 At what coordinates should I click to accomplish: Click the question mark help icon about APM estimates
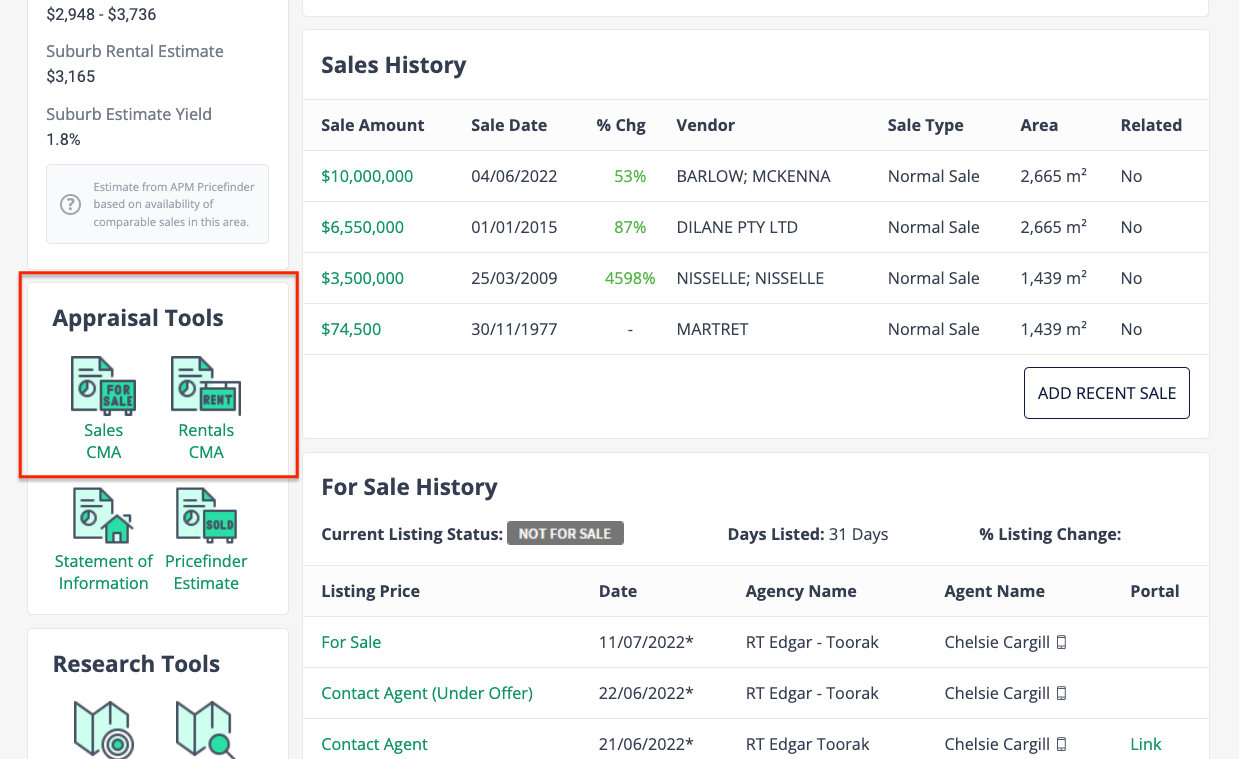[69, 204]
